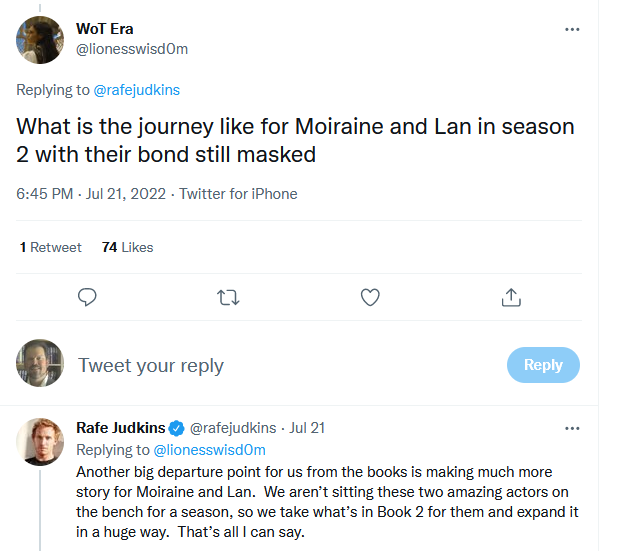Open Rafe Judkins reply more options
Viewport: 617px width, 551px height.
572,428
